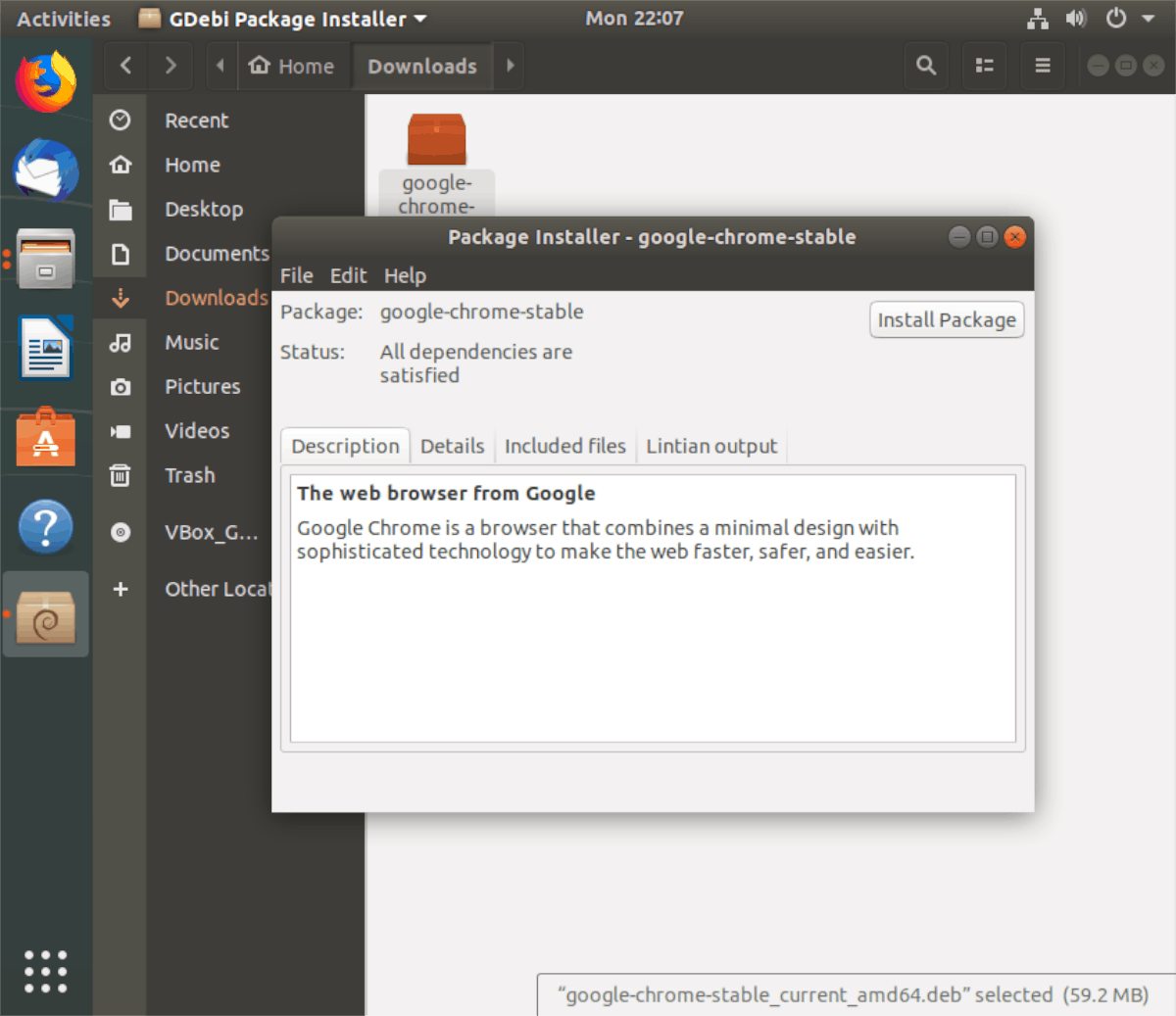Image resolution: width=1176 pixels, height=1016 pixels.
Task: Switch to the Details tab
Action: pos(452,447)
